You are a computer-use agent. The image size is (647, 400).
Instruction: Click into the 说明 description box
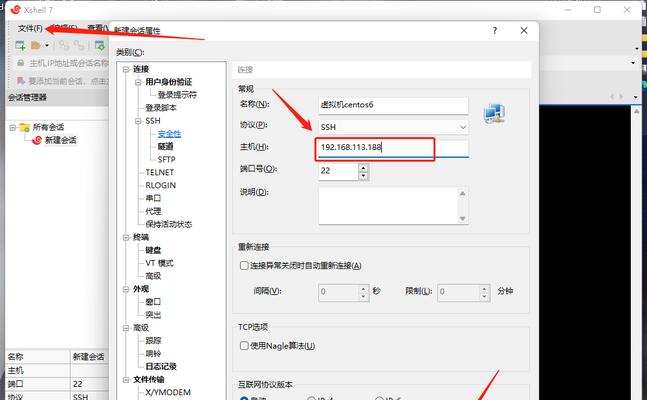(388, 206)
